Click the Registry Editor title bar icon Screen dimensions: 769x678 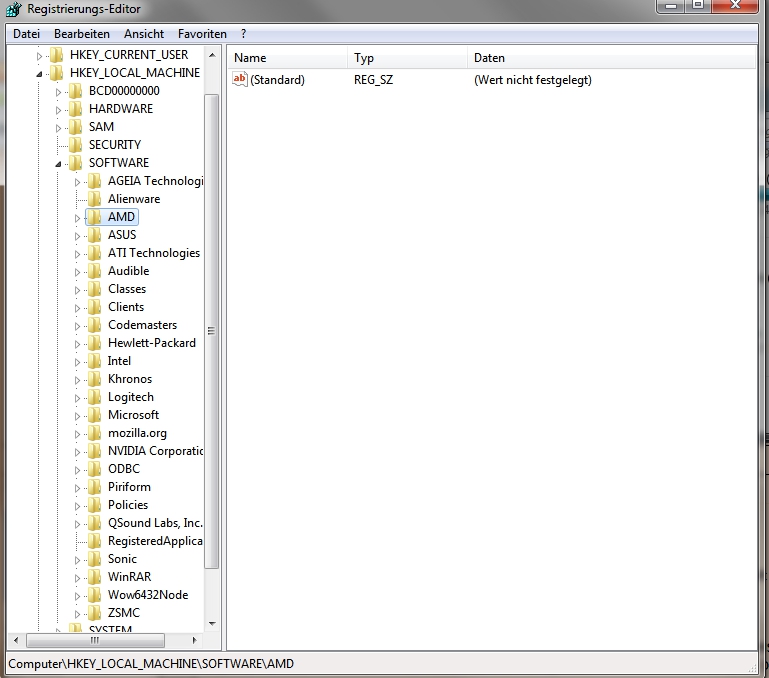[14, 9]
